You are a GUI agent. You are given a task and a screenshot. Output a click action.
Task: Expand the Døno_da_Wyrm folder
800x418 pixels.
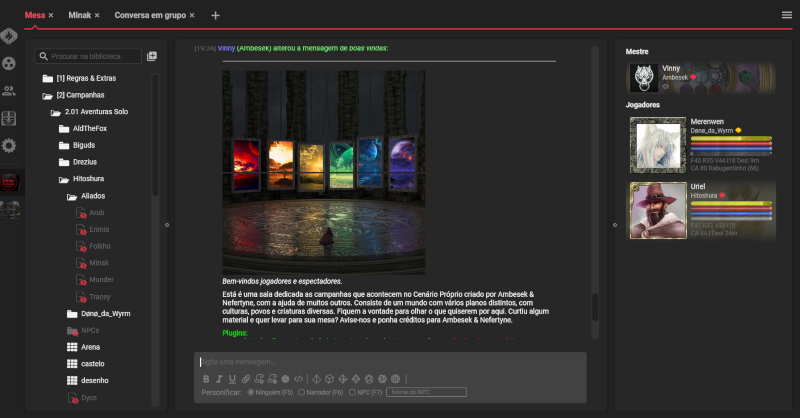(x=99, y=313)
